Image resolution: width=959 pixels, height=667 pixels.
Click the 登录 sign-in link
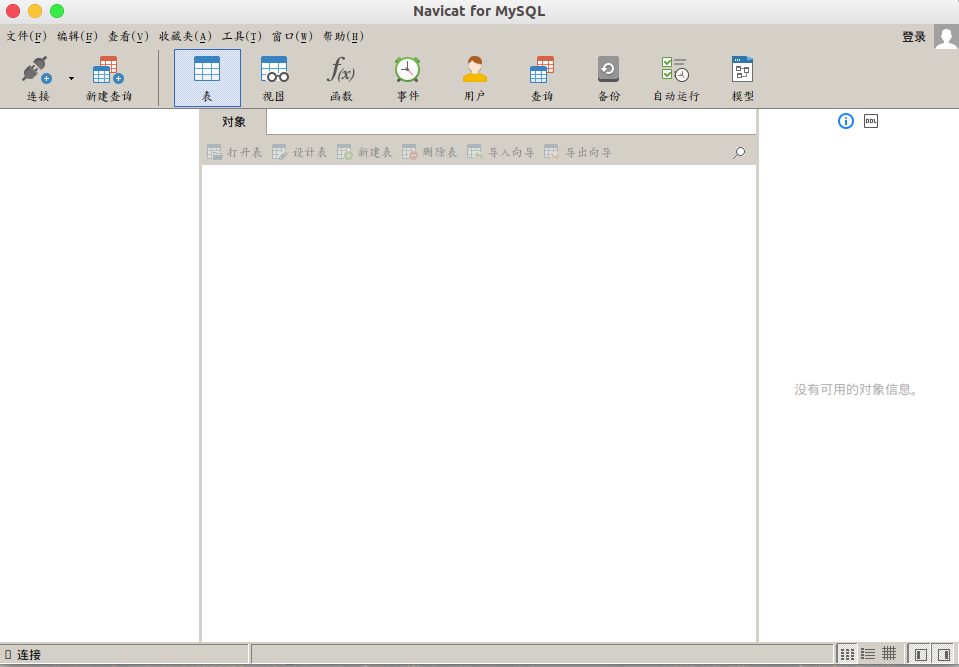click(x=914, y=37)
